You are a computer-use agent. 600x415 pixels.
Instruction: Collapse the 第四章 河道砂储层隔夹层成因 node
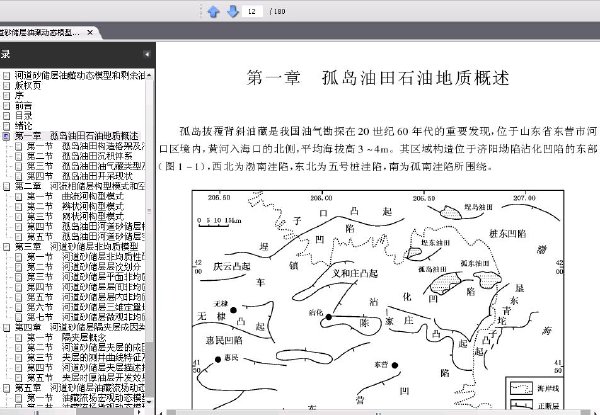pyautogui.click(x=6, y=327)
